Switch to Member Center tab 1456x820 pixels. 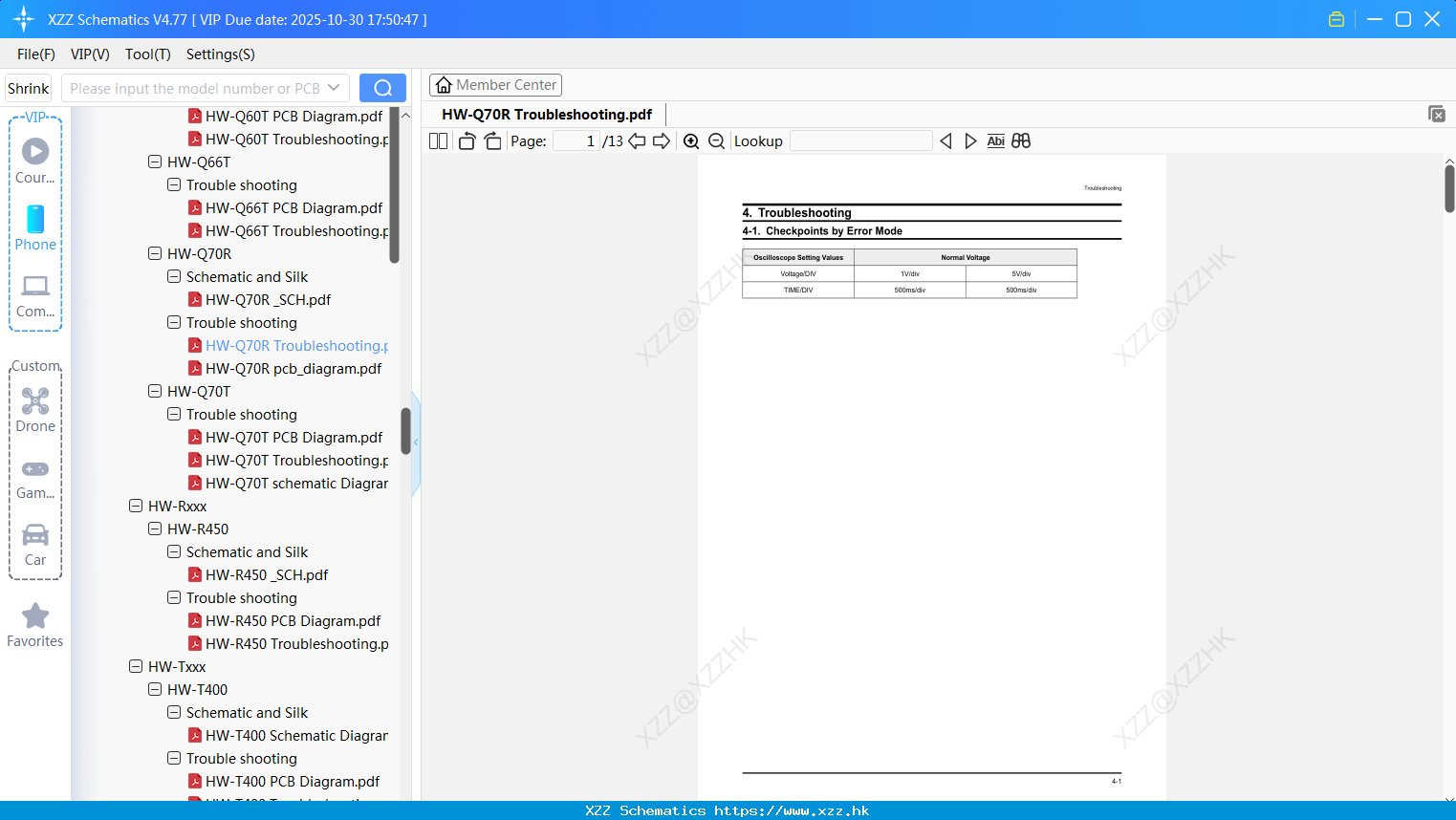[495, 85]
